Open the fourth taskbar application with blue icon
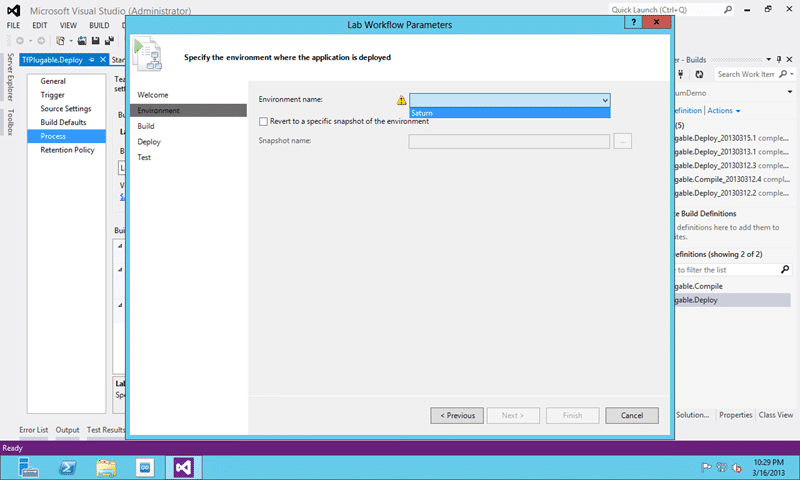 [x=145, y=467]
